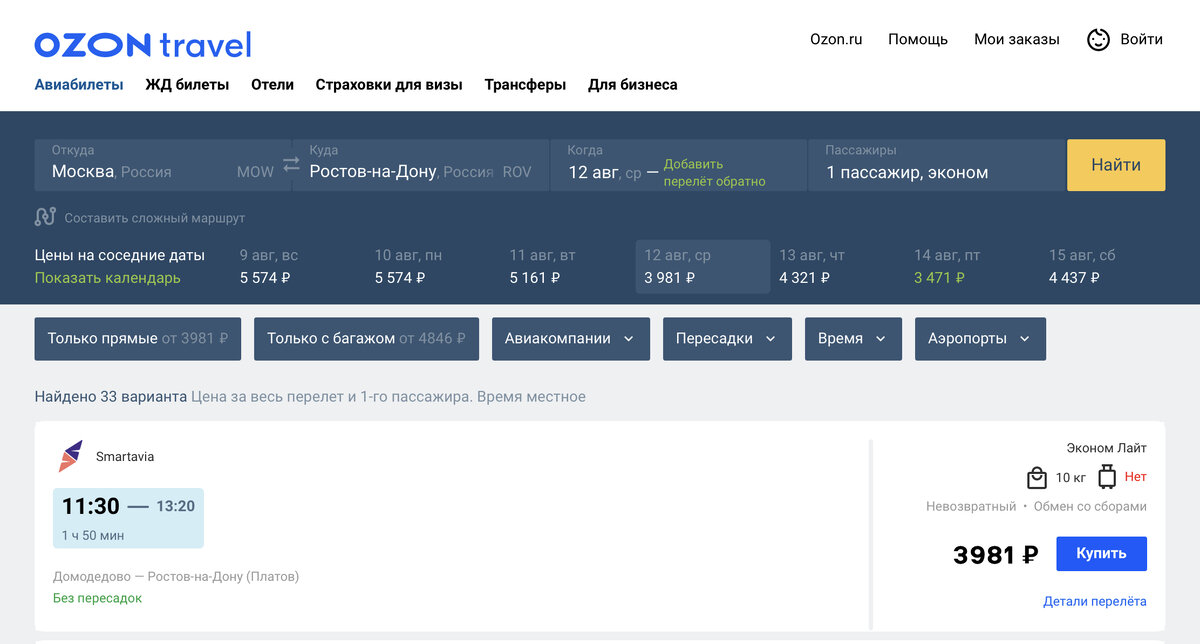Open the Для бизнеса tab
Viewport: 1200px width, 644px height.
[x=633, y=85]
